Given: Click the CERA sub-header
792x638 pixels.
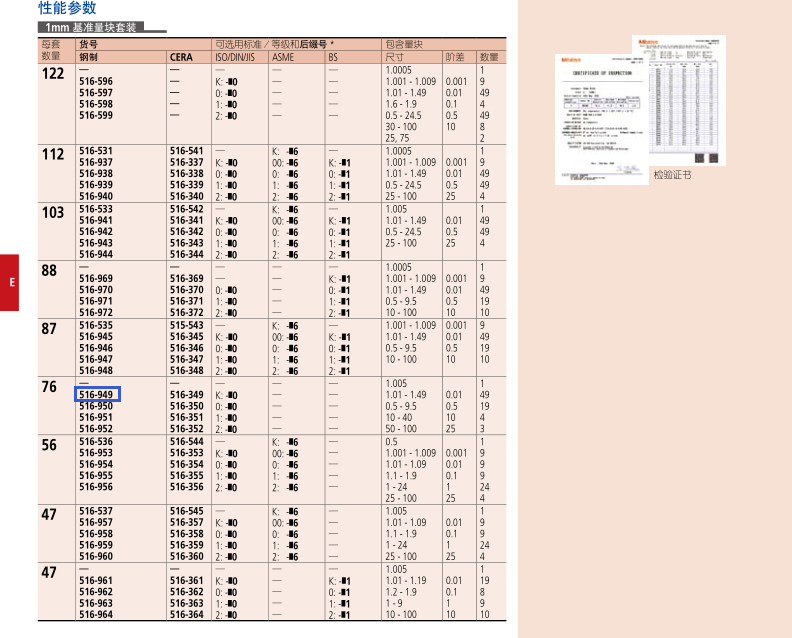Looking at the screenshot, I should pyautogui.click(x=181, y=57).
